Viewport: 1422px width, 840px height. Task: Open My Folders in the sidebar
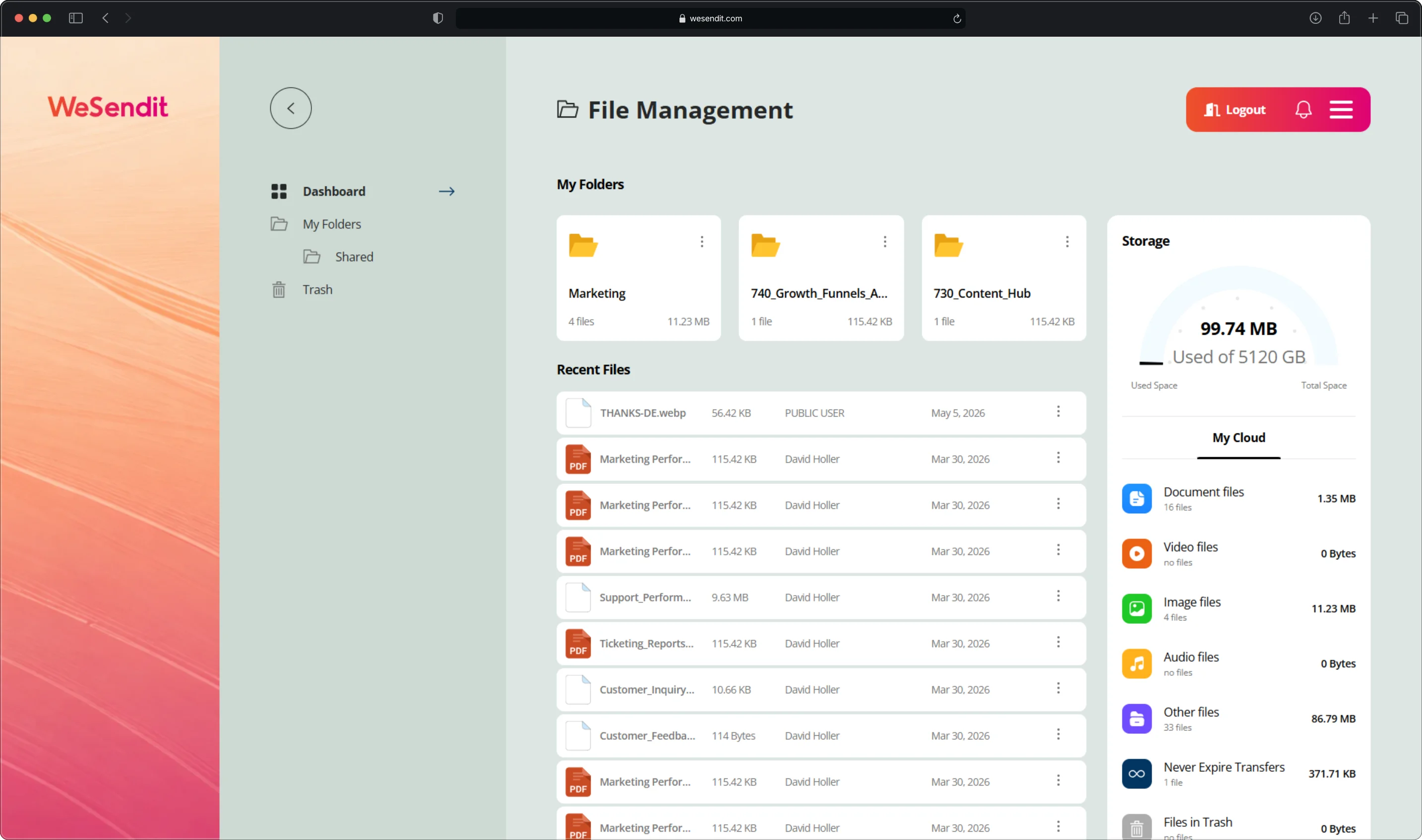pyautogui.click(x=331, y=224)
